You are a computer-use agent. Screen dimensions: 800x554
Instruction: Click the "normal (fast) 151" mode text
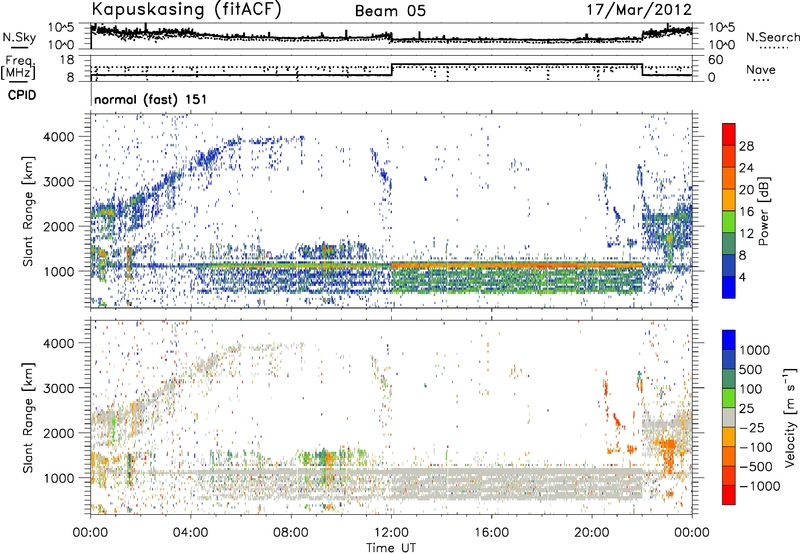point(151,99)
